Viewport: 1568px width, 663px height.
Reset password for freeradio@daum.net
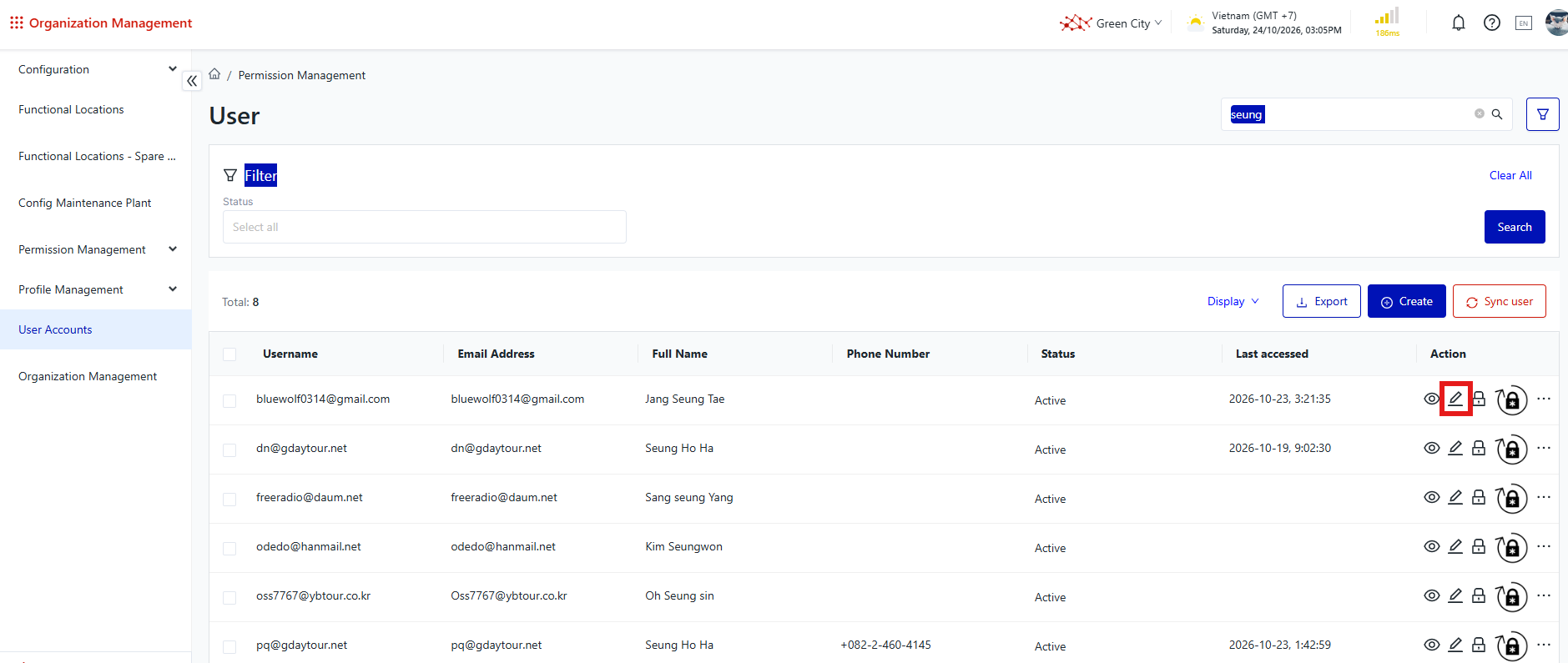pyautogui.click(x=1510, y=499)
